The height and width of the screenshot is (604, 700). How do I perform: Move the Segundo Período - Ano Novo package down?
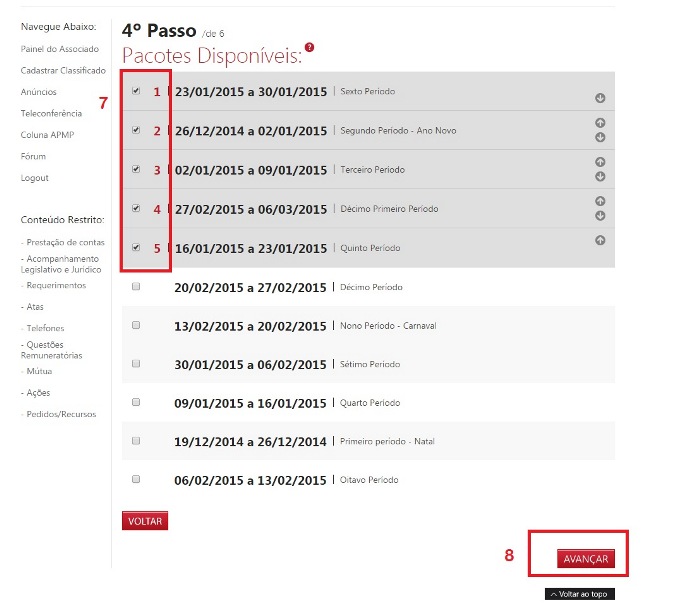(x=600, y=137)
